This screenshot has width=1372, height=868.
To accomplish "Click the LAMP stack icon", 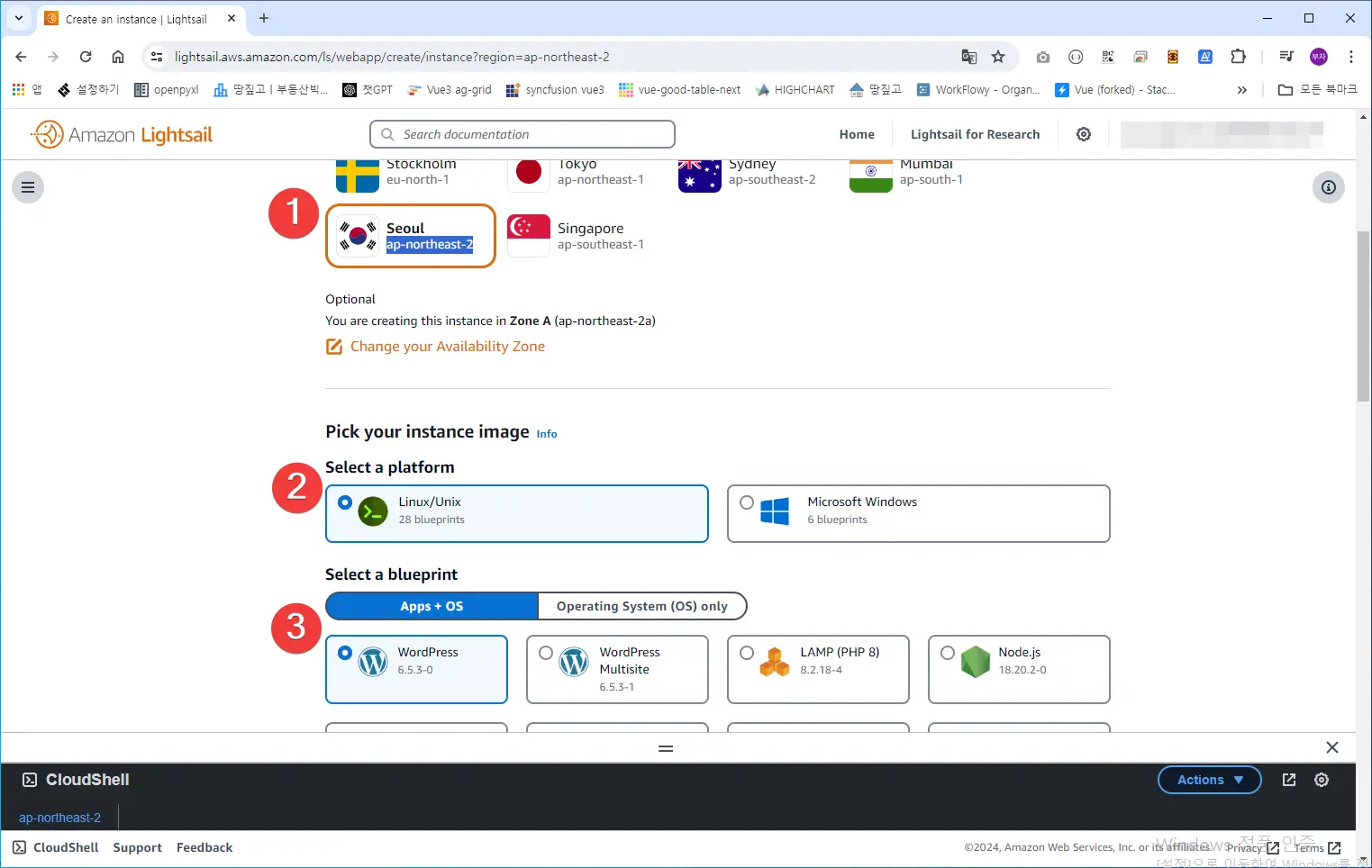I will pyautogui.click(x=775, y=662).
